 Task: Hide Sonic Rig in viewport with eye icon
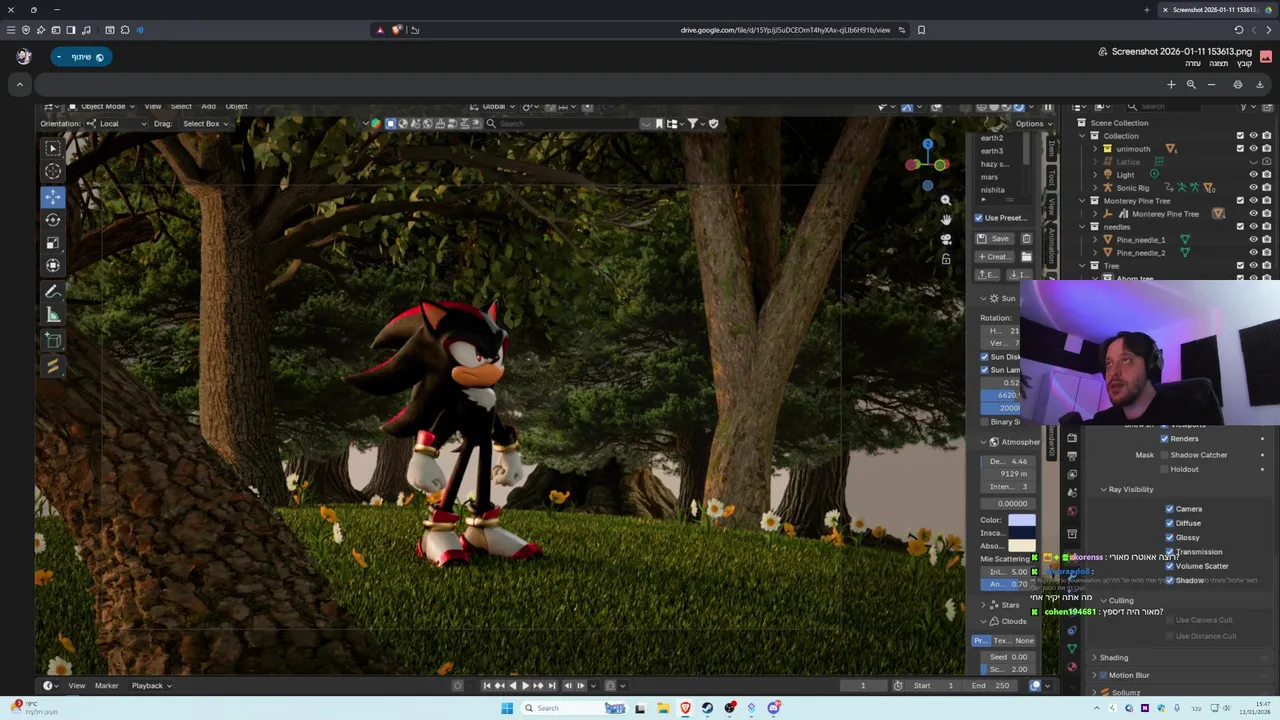(1254, 187)
